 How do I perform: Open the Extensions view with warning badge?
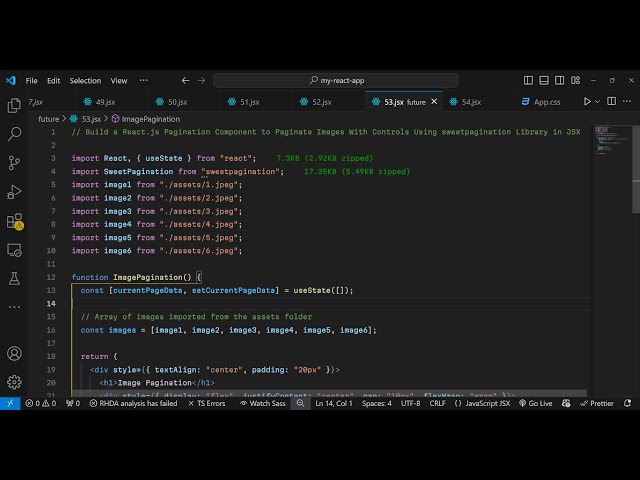tap(14, 221)
